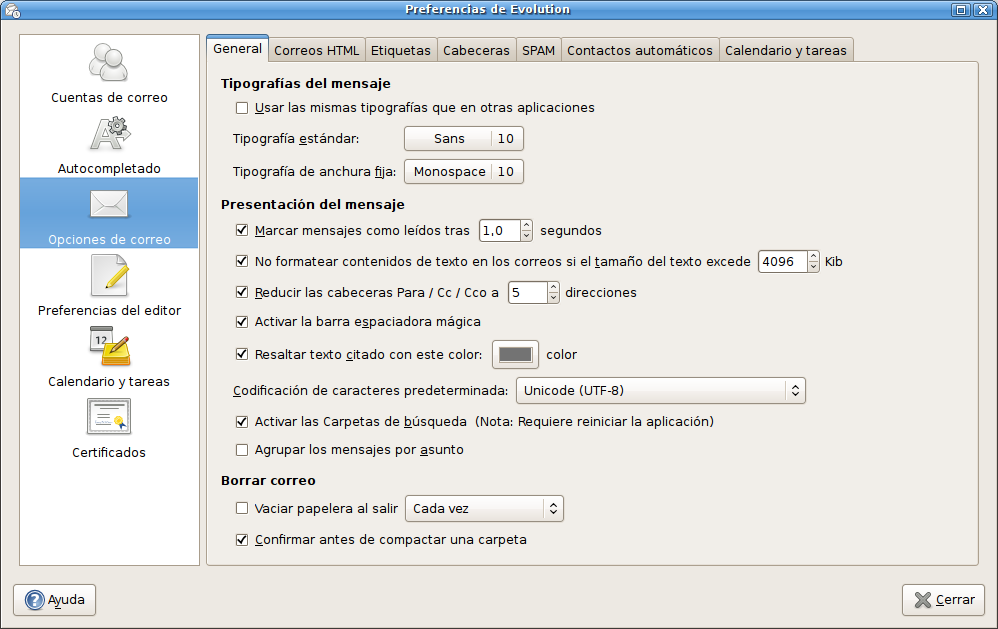Open the Calendario y tareas tab
Viewport: 998px width, 629px height.
pos(786,50)
